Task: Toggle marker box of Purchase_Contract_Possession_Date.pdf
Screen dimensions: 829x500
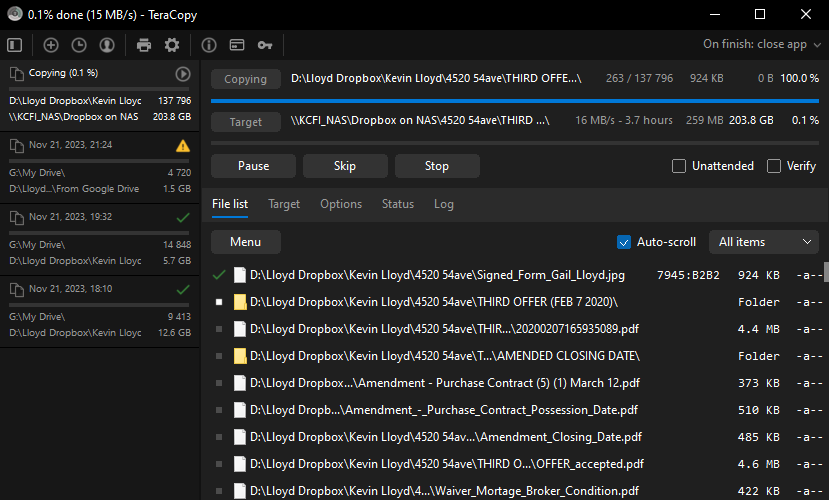Action: (219, 410)
